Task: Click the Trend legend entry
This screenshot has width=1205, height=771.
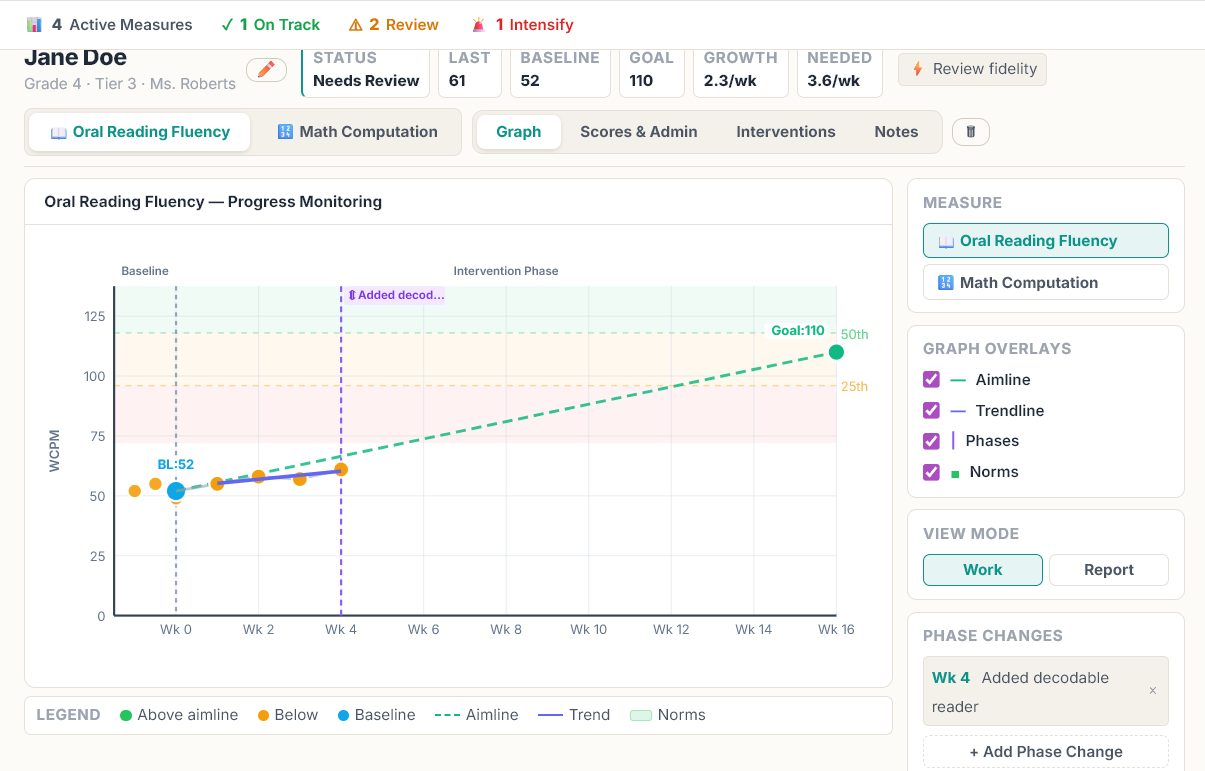Action: (574, 715)
